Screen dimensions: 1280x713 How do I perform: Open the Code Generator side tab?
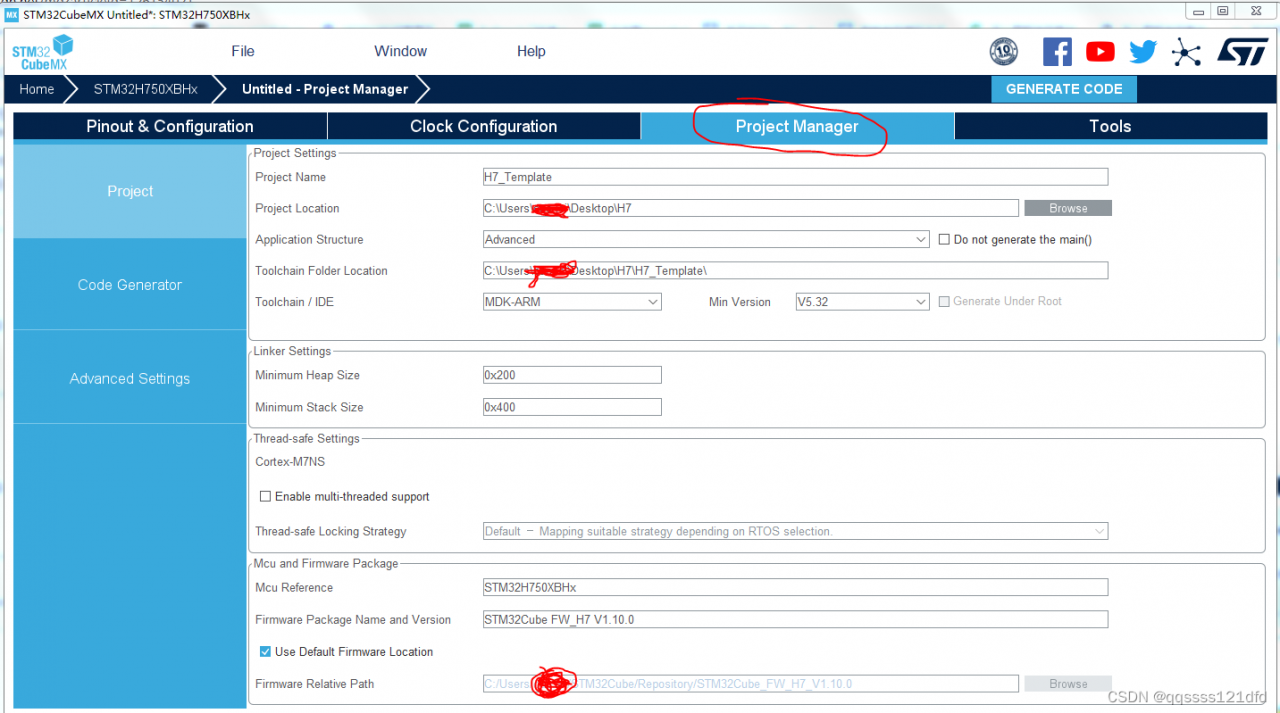click(x=130, y=285)
